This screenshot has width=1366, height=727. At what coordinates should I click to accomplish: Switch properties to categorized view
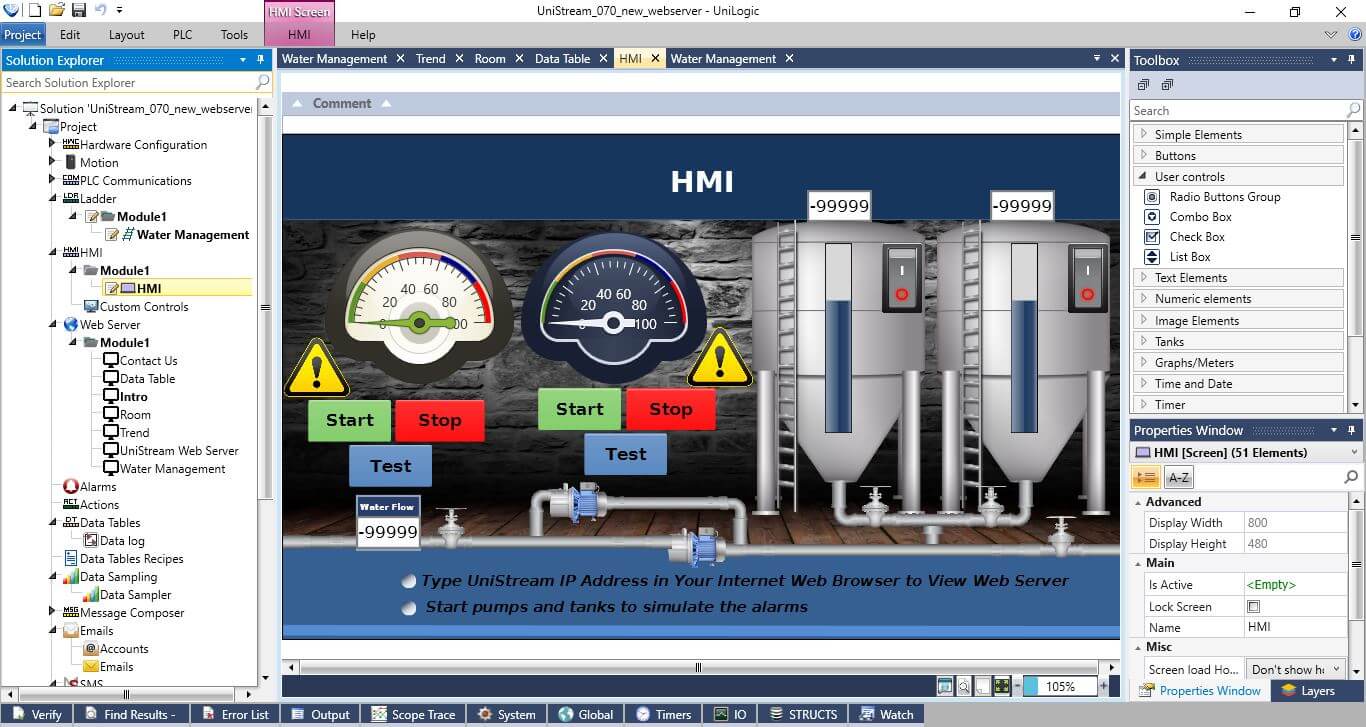(x=1145, y=478)
